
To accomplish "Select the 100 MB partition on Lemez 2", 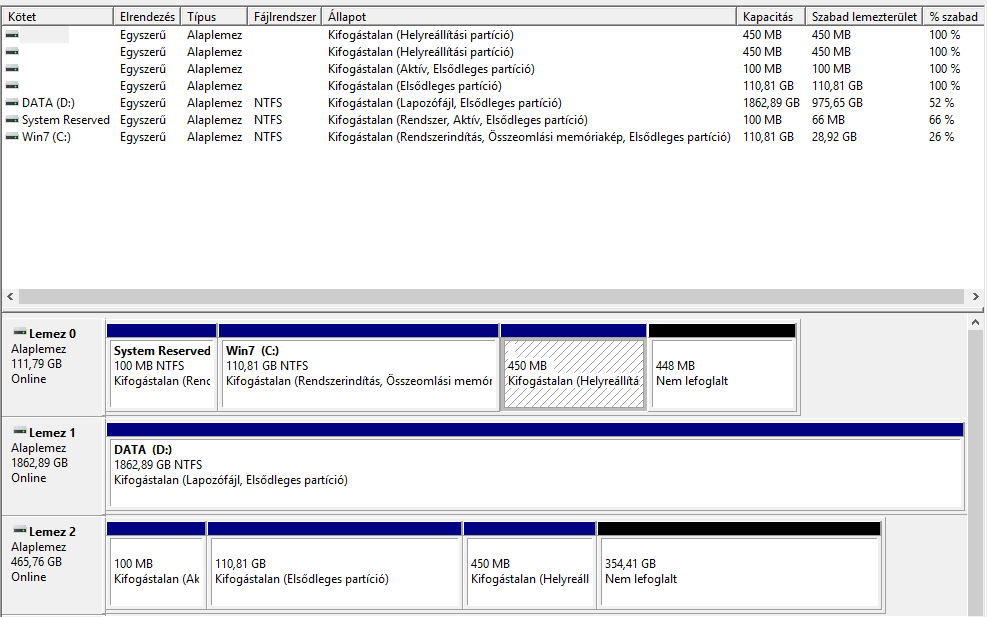I will (156, 565).
